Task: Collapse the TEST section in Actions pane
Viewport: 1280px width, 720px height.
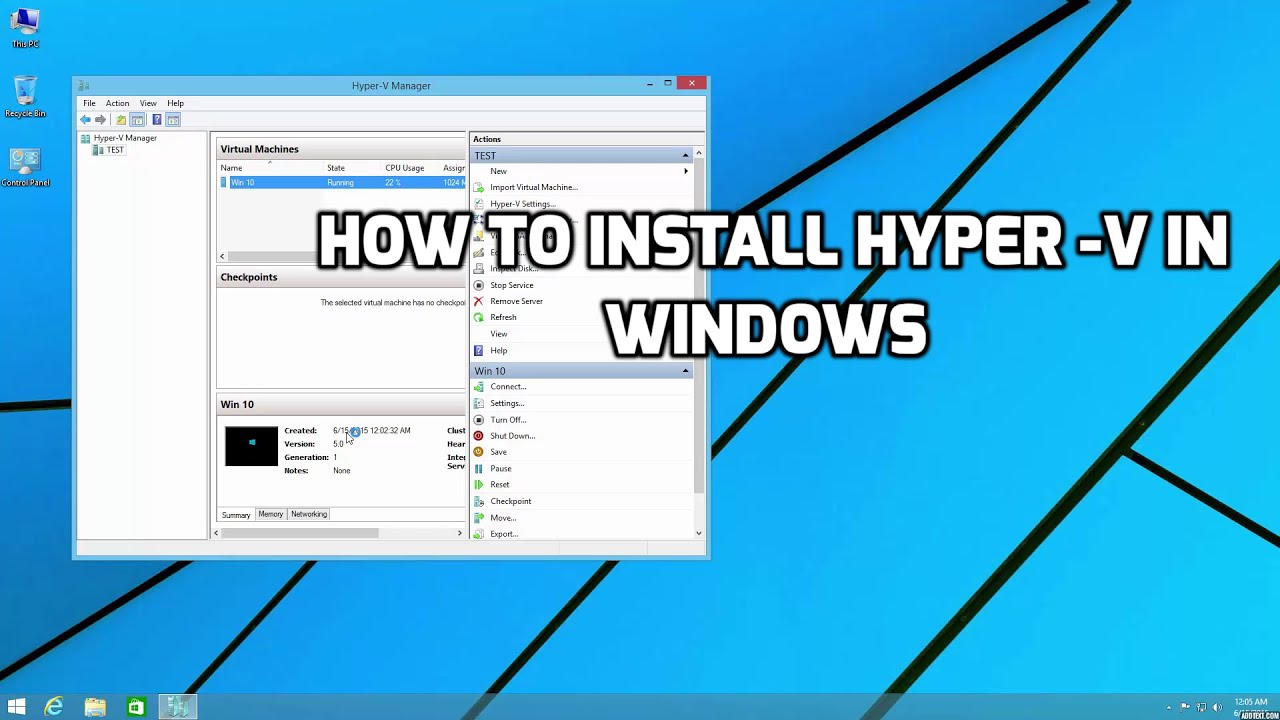Action: tap(685, 155)
